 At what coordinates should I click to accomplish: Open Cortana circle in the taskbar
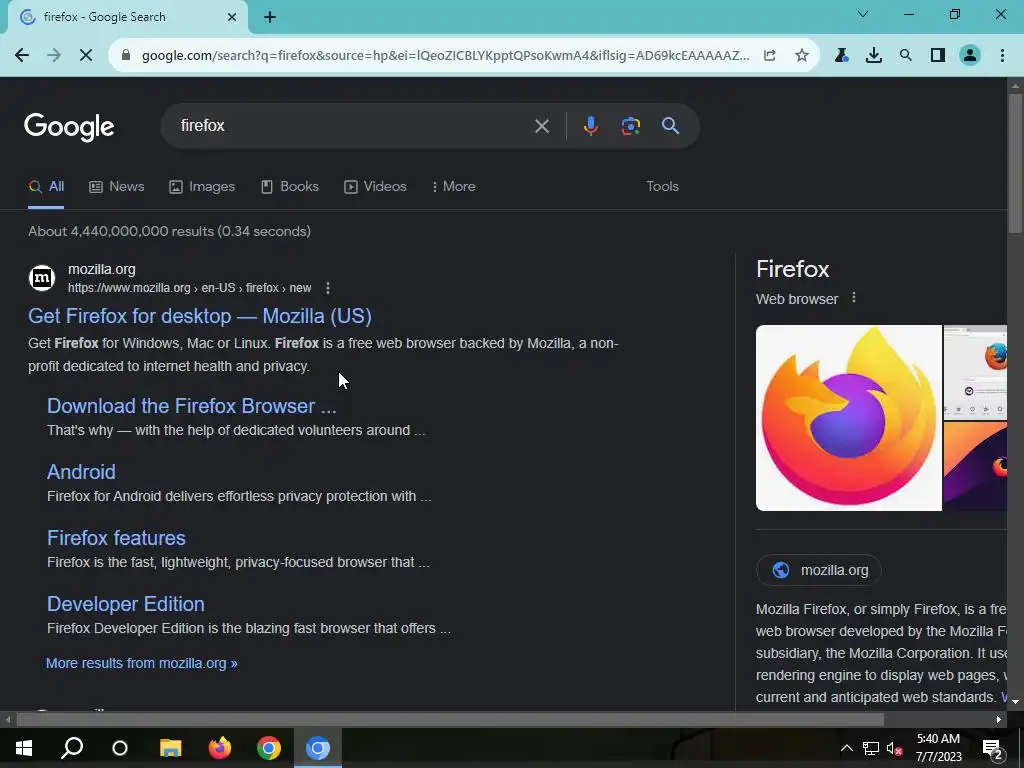click(120, 748)
